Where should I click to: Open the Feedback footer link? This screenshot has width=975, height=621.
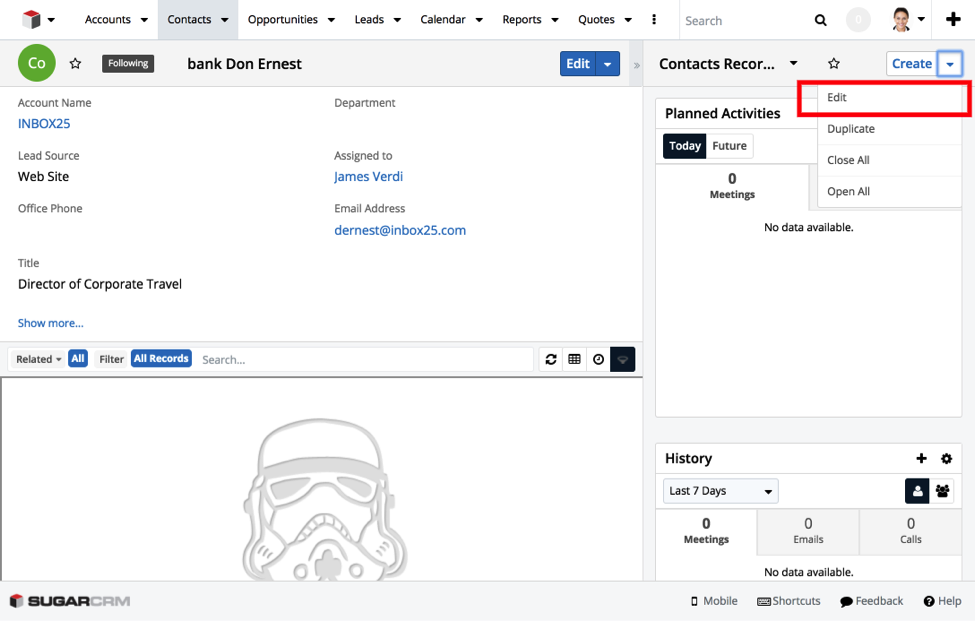tap(871, 601)
